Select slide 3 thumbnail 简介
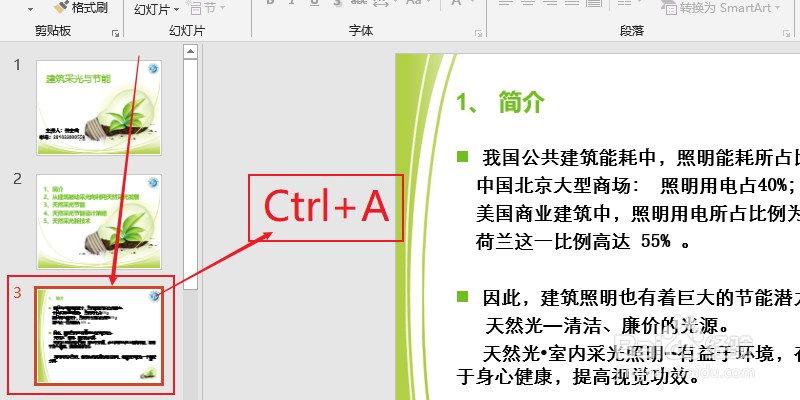The height and width of the screenshot is (400, 800). coord(99,336)
